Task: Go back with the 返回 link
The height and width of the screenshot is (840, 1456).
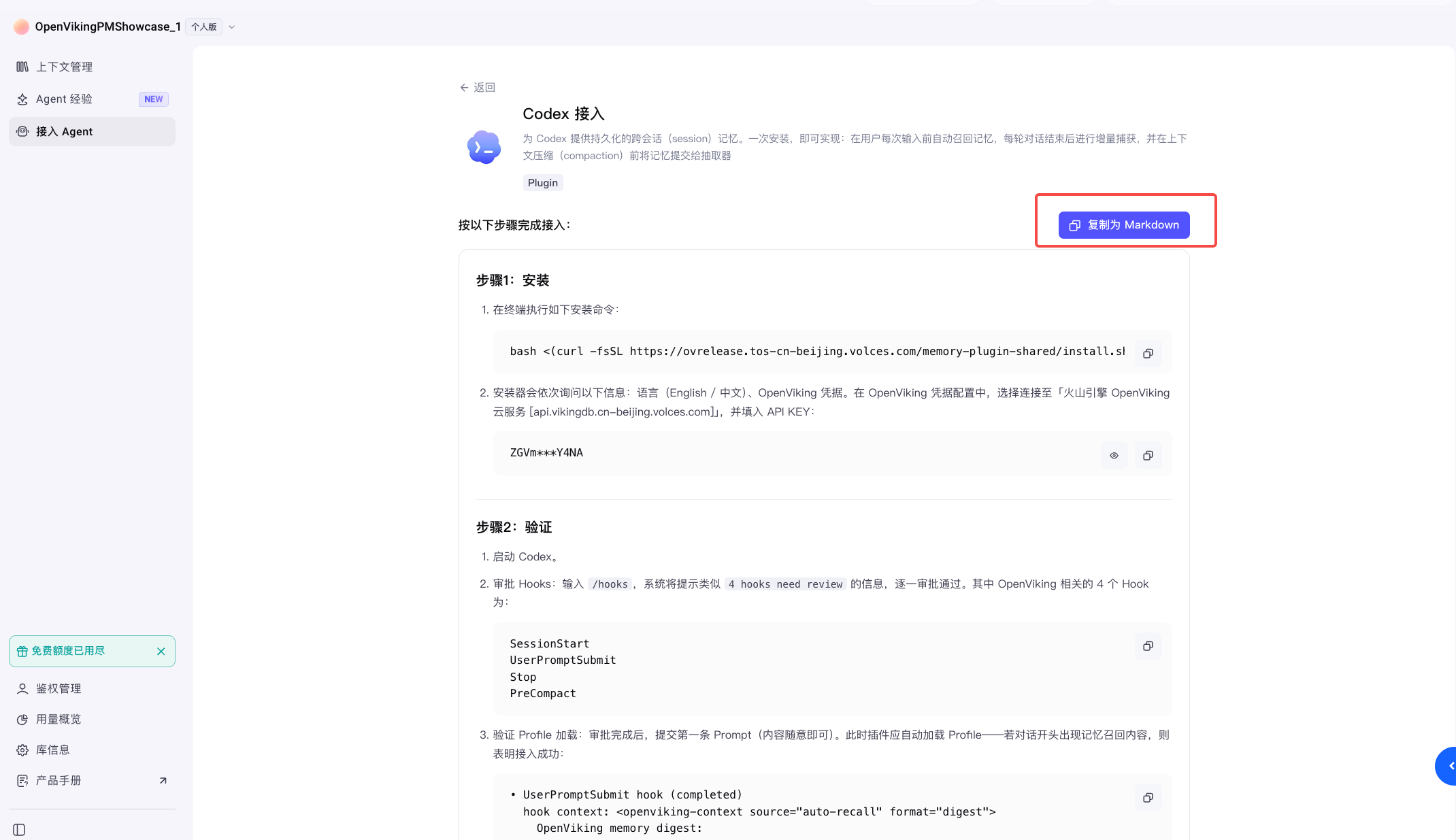Action: (477, 87)
